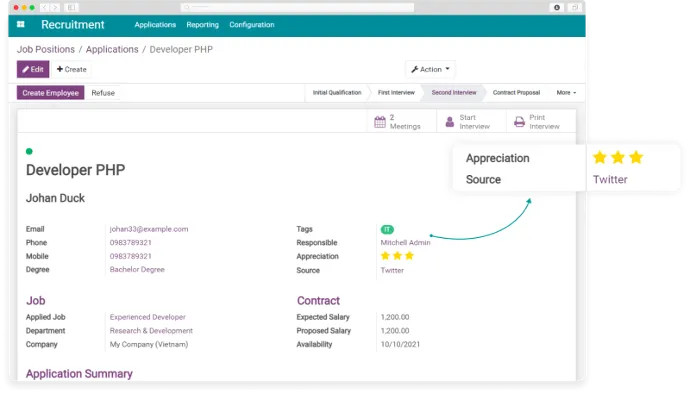Open the Reporting menu
Screen dimensions: 690x394
202,25
